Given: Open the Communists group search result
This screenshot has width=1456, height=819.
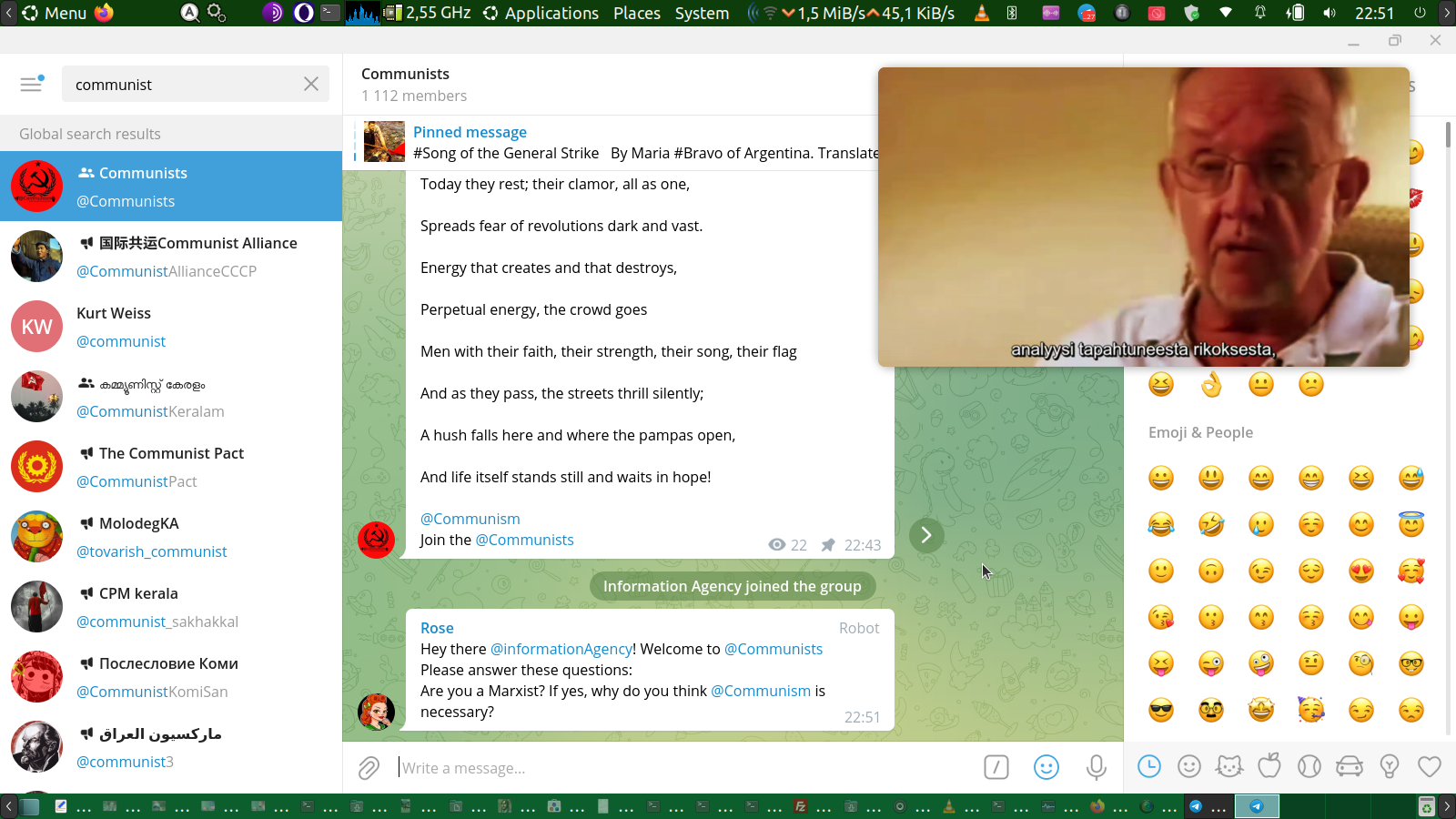Looking at the screenshot, I should point(171,186).
